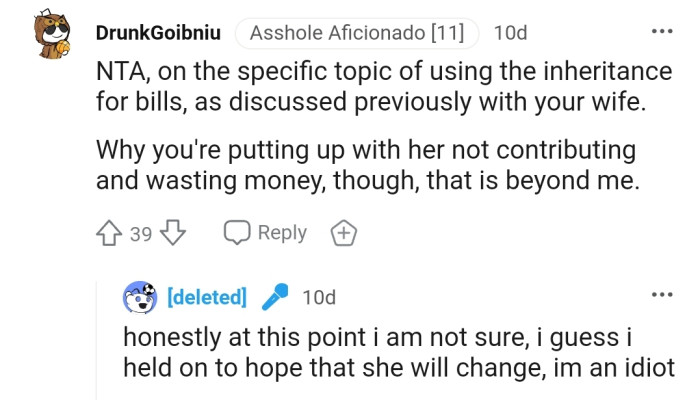The height and width of the screenshot is (400, 700).
Task: Give an award to DrunkGoibniu's comment
Action: 343,233
